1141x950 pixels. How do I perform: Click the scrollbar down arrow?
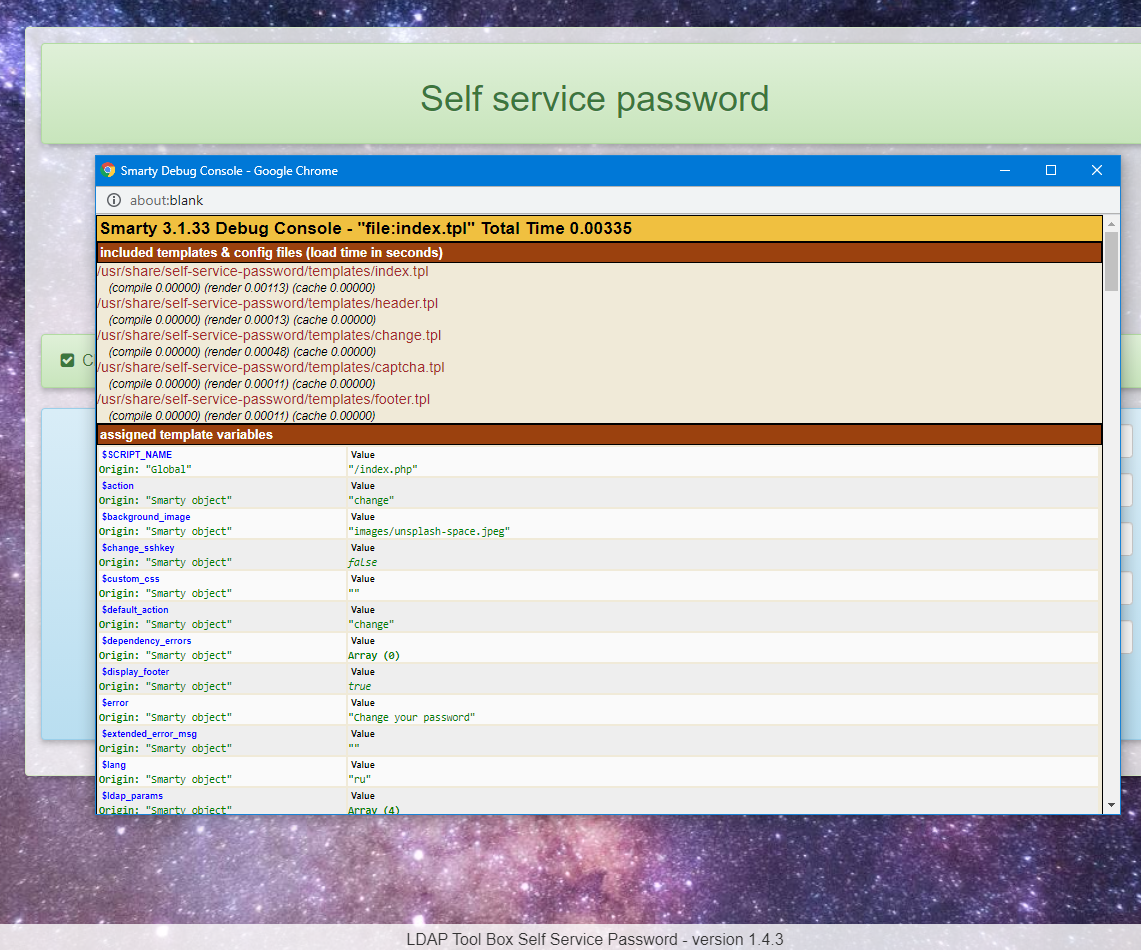[x=1110, y=803]
